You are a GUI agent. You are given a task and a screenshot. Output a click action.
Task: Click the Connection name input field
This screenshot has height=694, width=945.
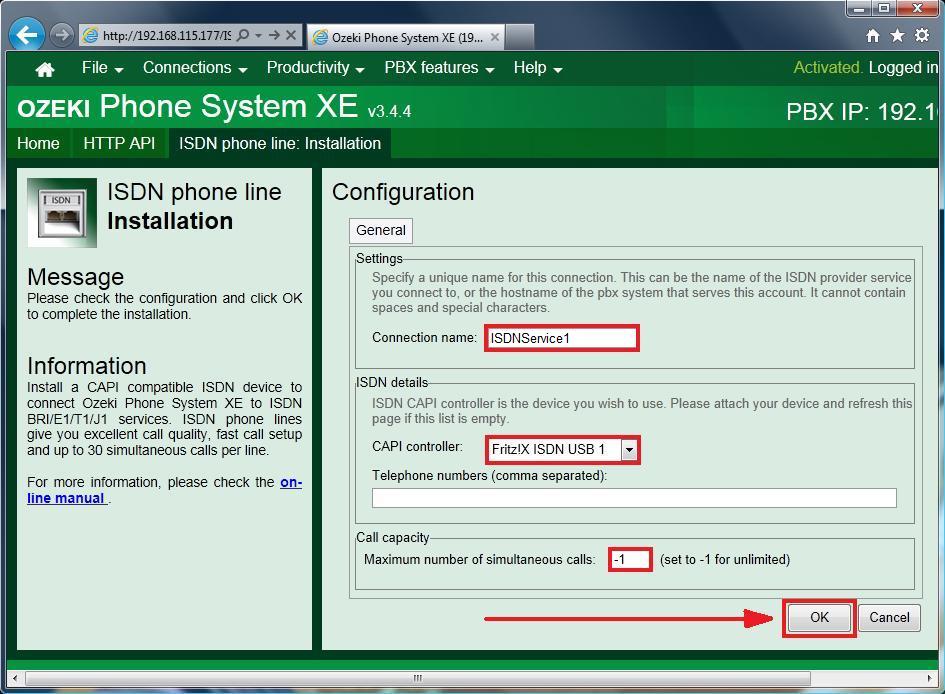coord(561,338)
